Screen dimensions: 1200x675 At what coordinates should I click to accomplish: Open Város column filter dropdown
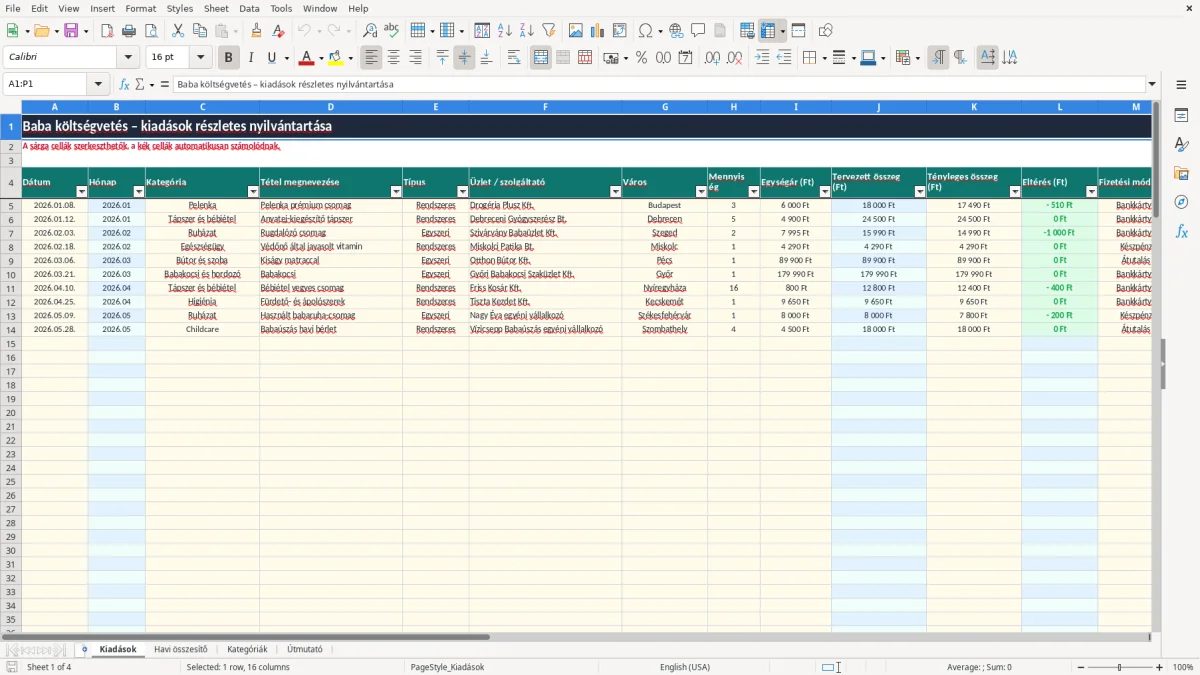point(700,191)
